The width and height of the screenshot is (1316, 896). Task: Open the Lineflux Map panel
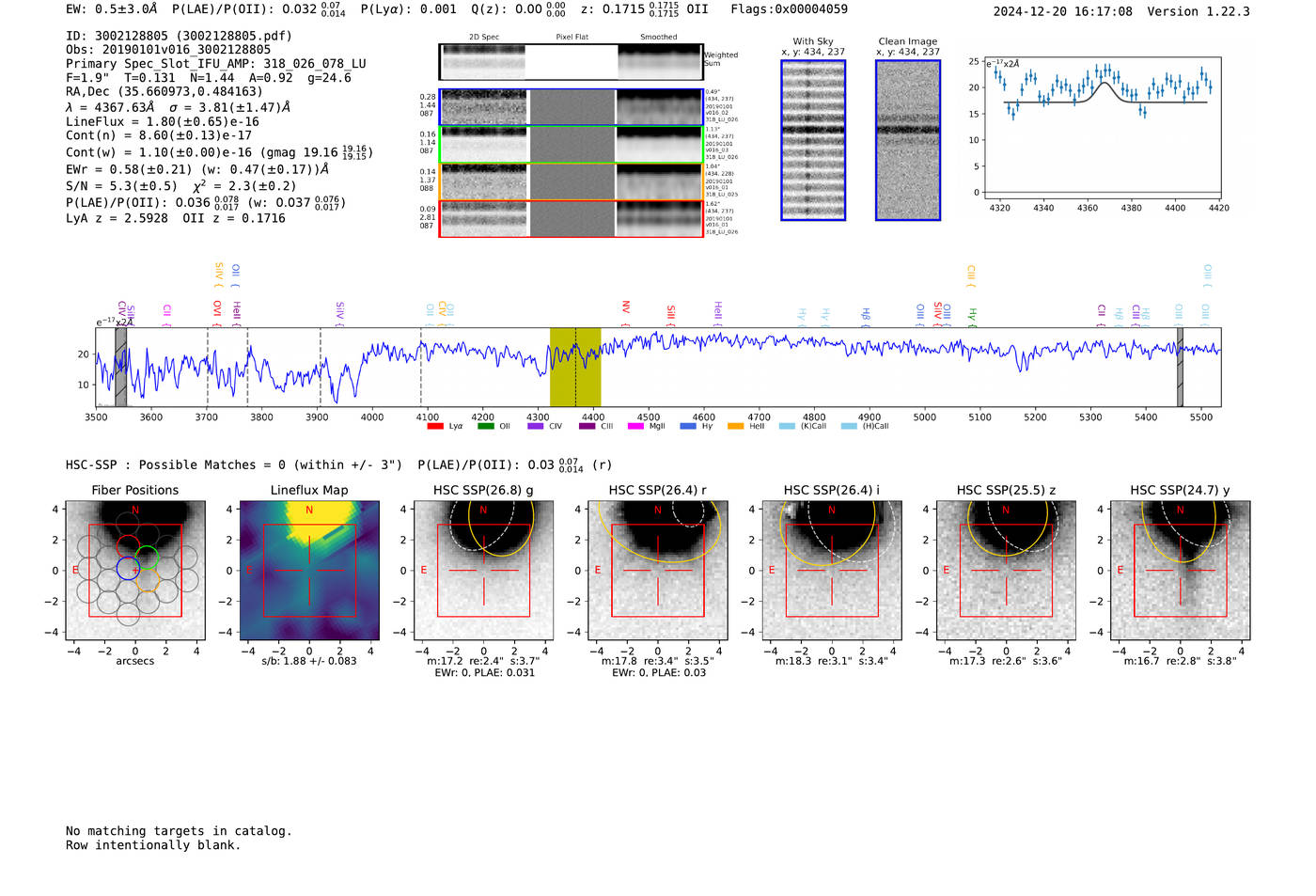coord(309,571)
